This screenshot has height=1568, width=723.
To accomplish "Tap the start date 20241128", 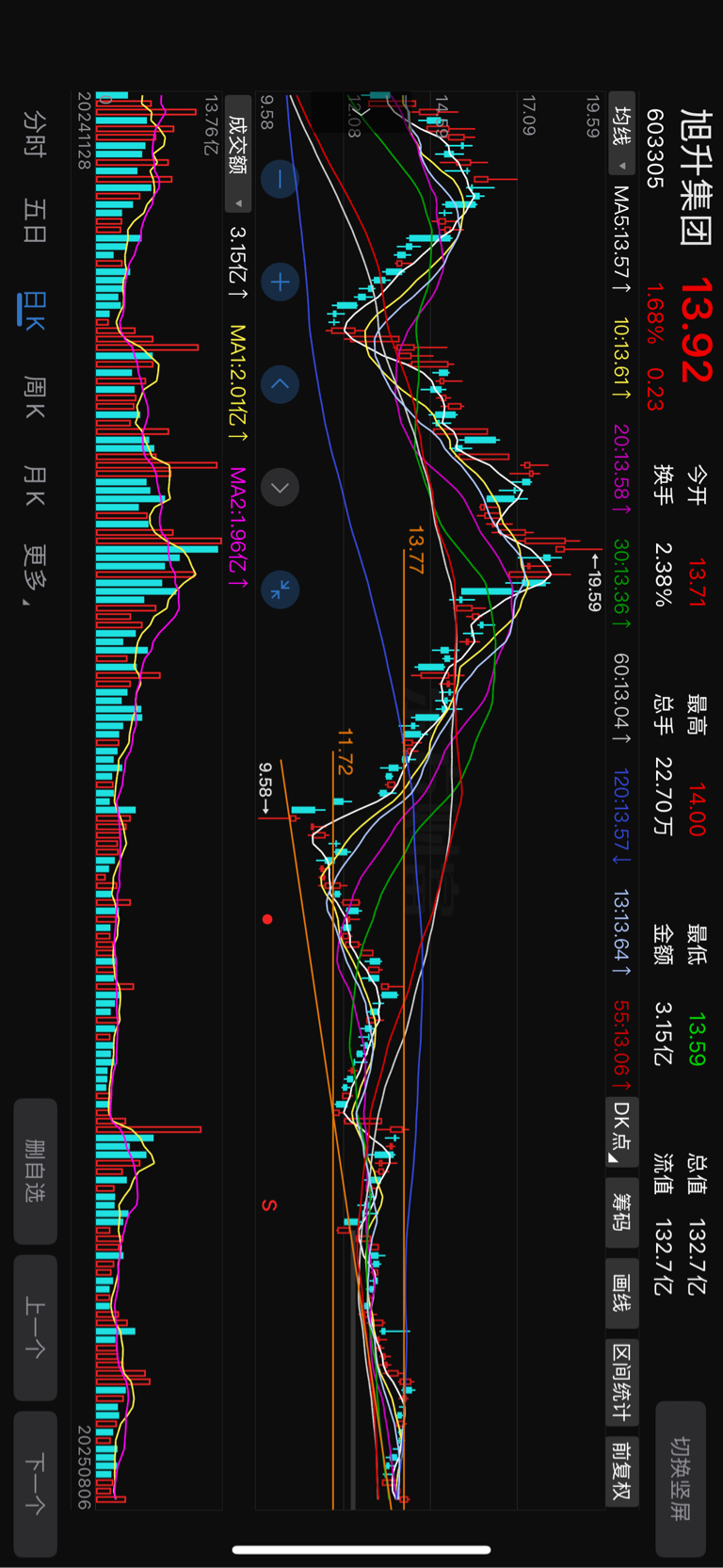I will (x=84, y=131).
